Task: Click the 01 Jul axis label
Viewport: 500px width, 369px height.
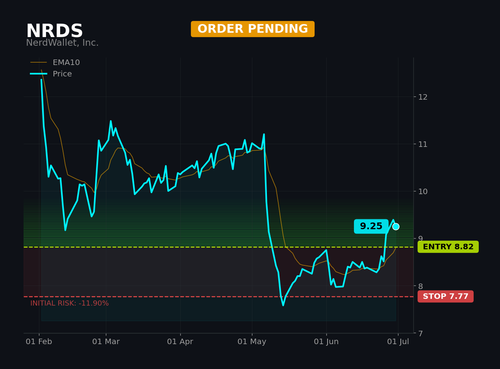Action: tap(398, 341)
